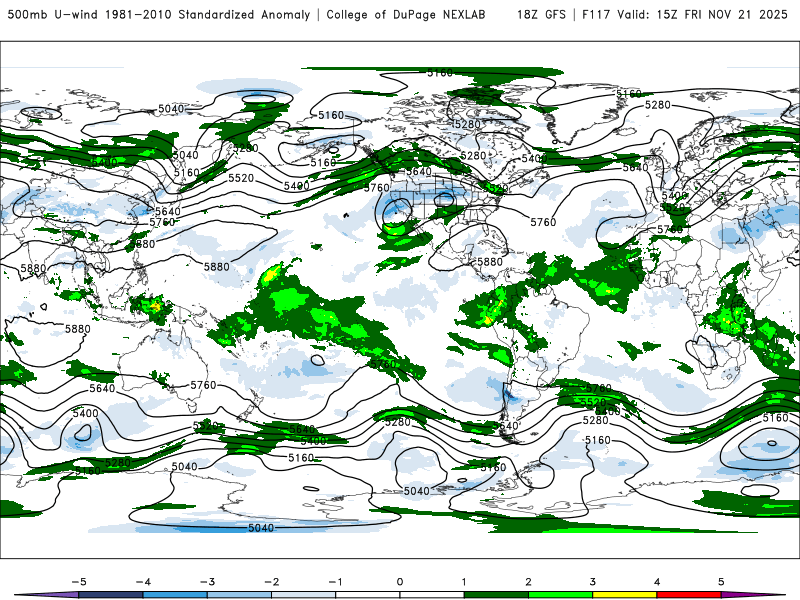Click the "5" colorbar tick label
This screenshot has width=800, height=600.
721,582
